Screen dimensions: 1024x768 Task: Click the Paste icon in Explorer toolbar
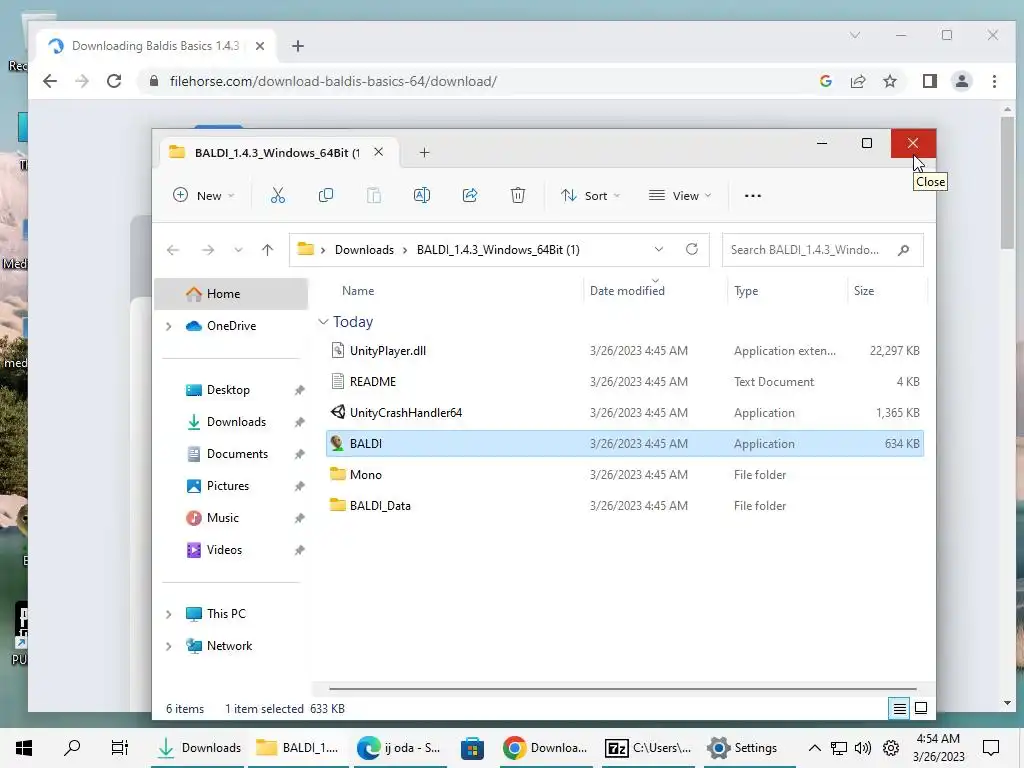(x=374, y=195)
